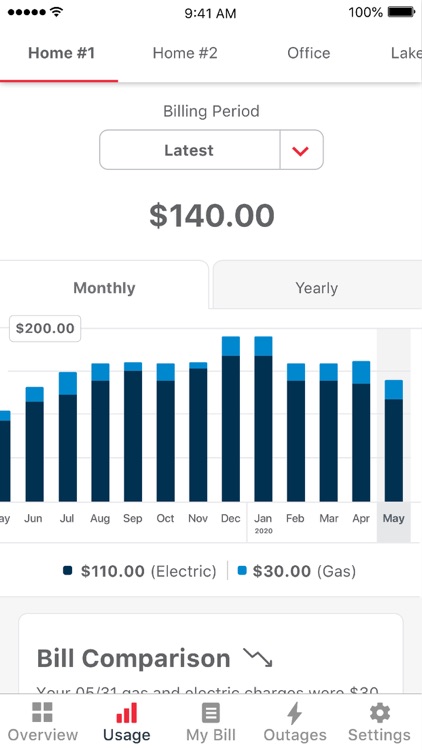Select the Home #1 tab
The height and width of the screenshot is (750, 422).
tap(61, 53)
